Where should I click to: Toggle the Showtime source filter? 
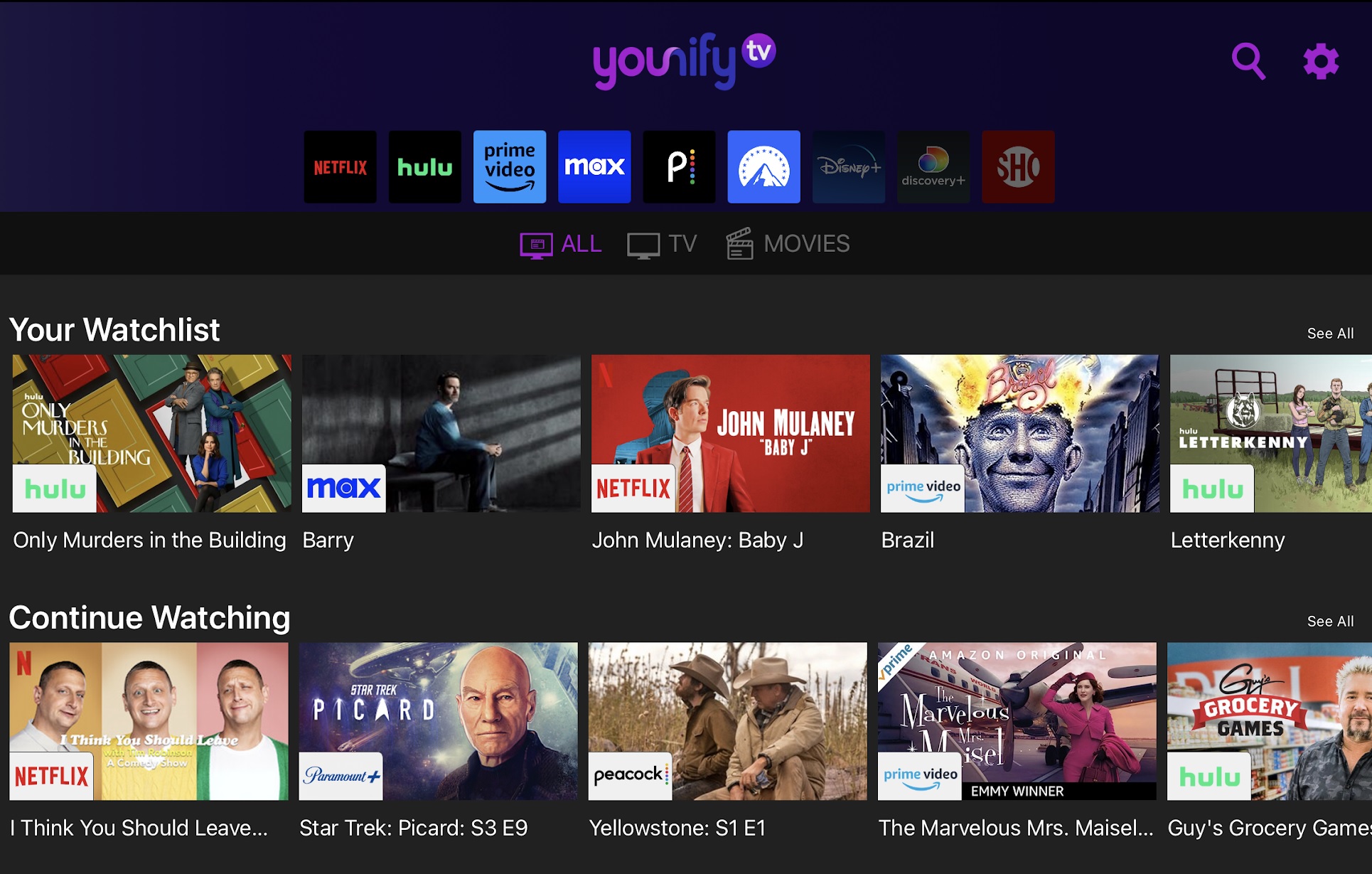coord(1018,166)
